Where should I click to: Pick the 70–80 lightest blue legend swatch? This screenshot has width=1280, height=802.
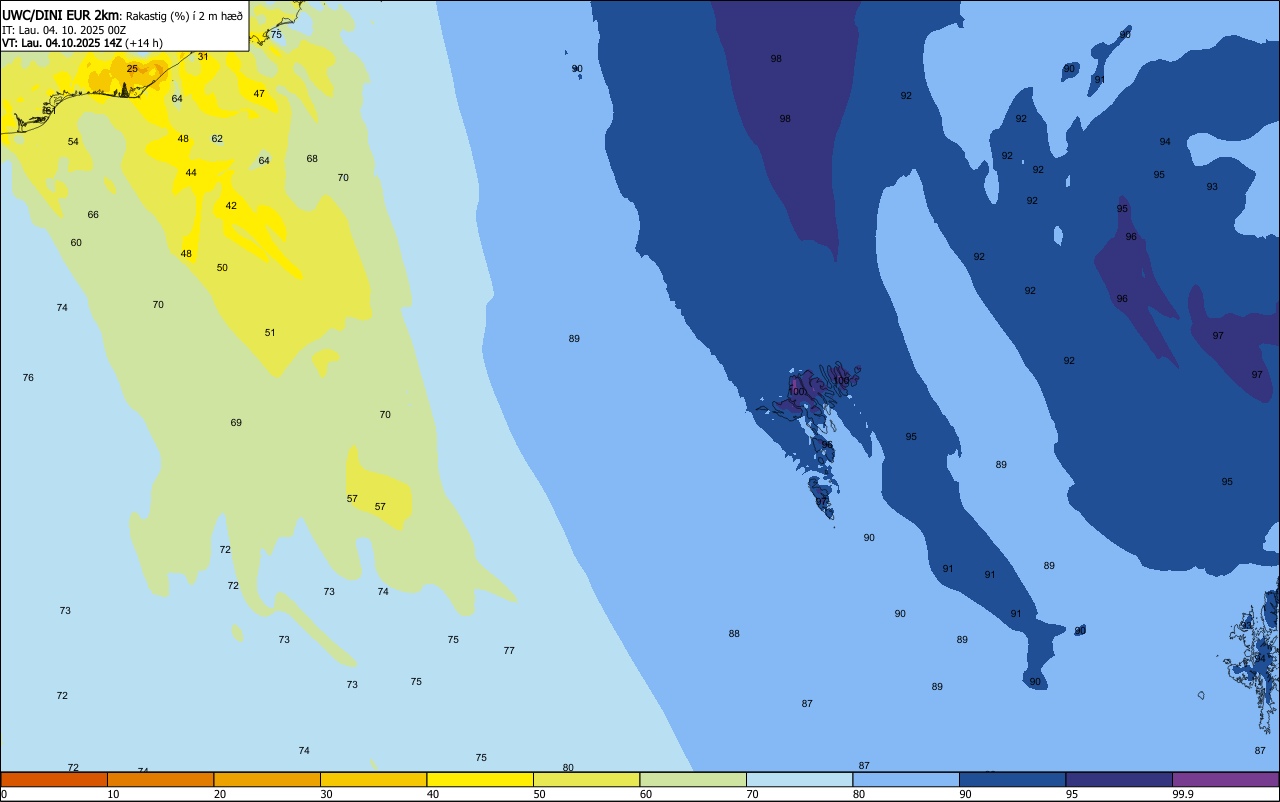point(799,779)
